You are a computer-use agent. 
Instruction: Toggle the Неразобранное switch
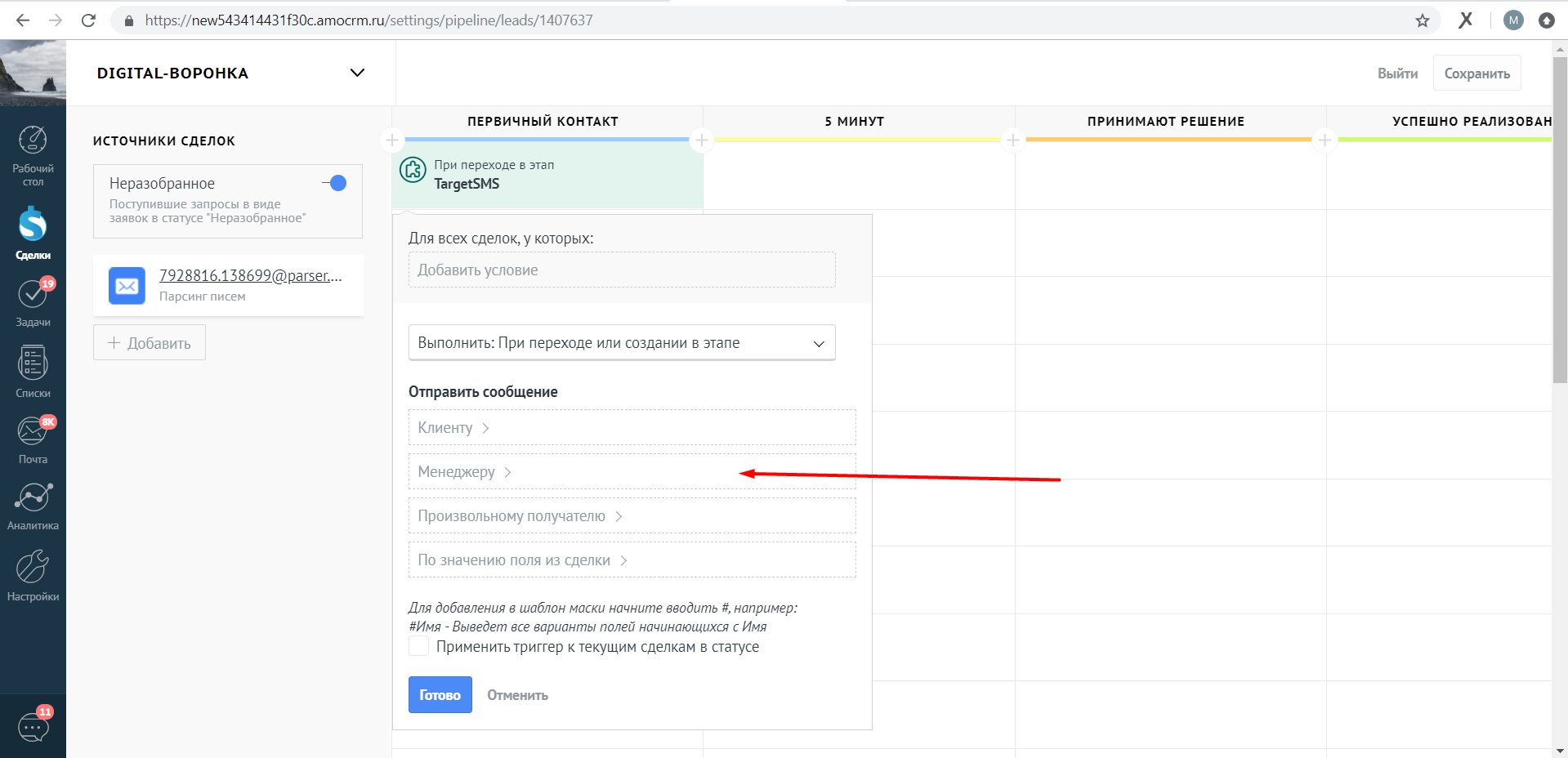point(334,183)
